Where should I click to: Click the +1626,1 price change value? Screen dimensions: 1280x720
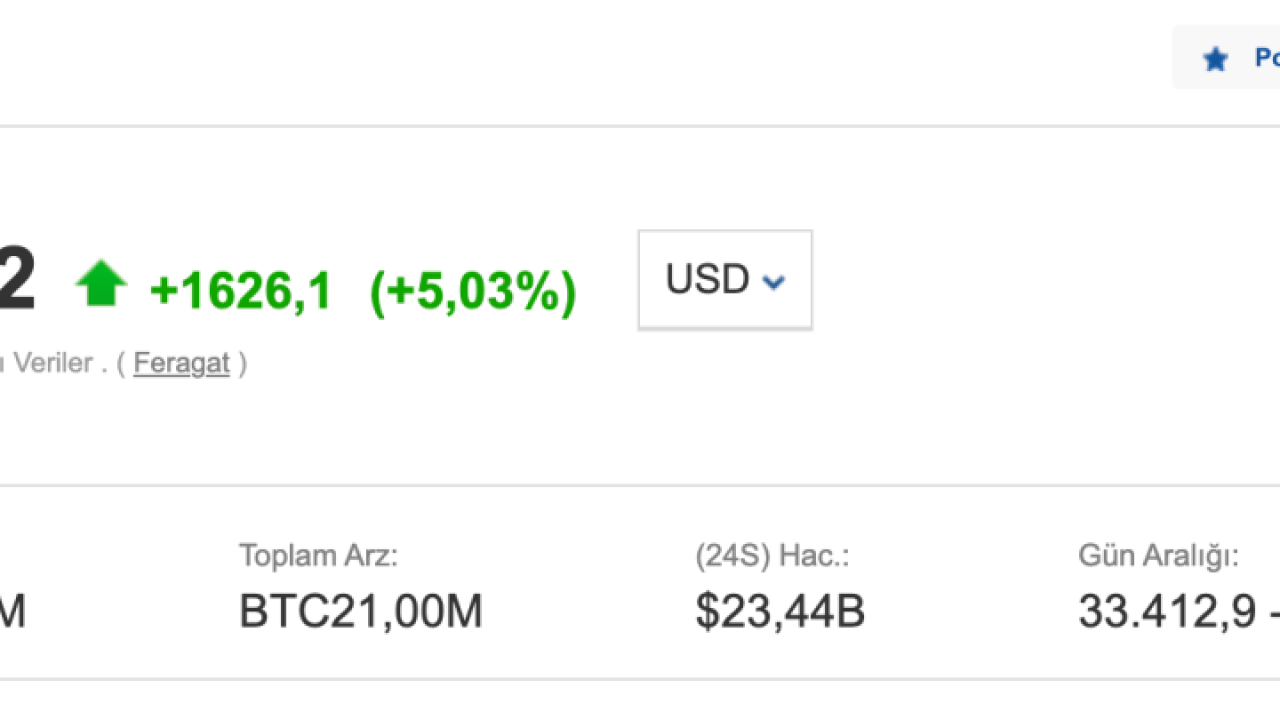click(x=240, y=291)
